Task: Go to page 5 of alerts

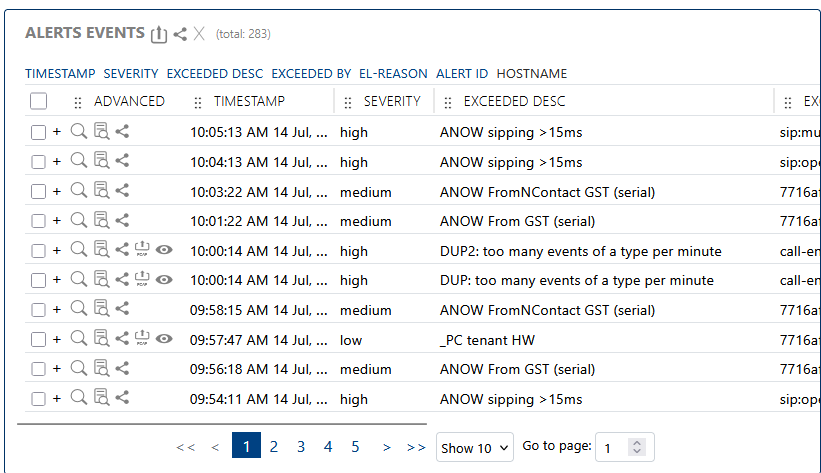Action: tap(355, 446)
